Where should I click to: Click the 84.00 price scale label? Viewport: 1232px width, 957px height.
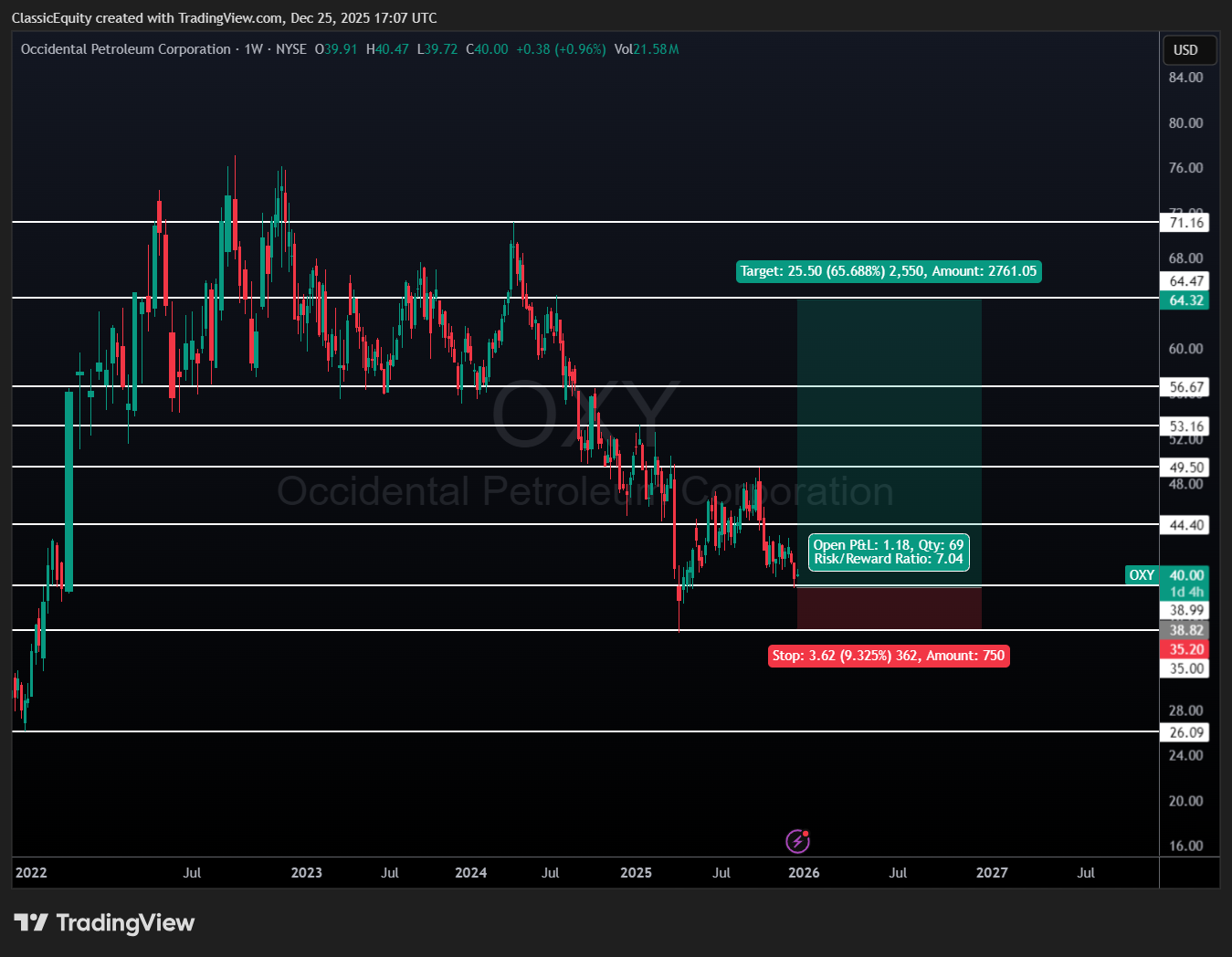(1186, 78)
